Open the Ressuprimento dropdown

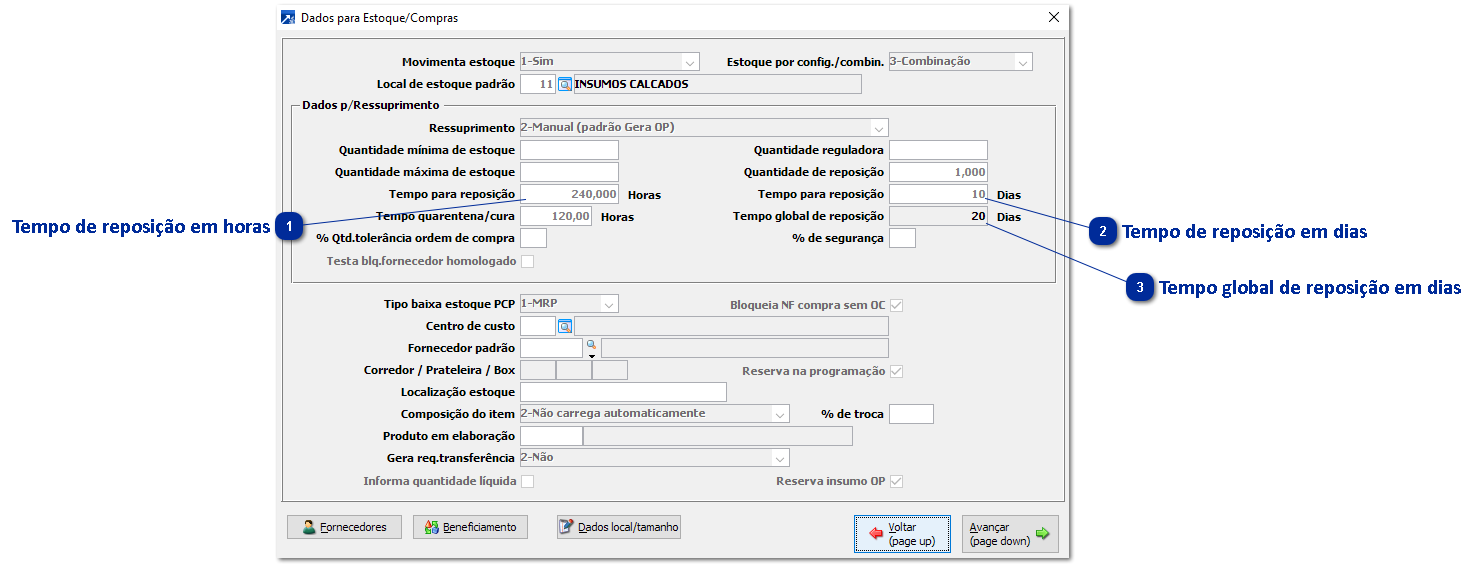coord(878,128)
